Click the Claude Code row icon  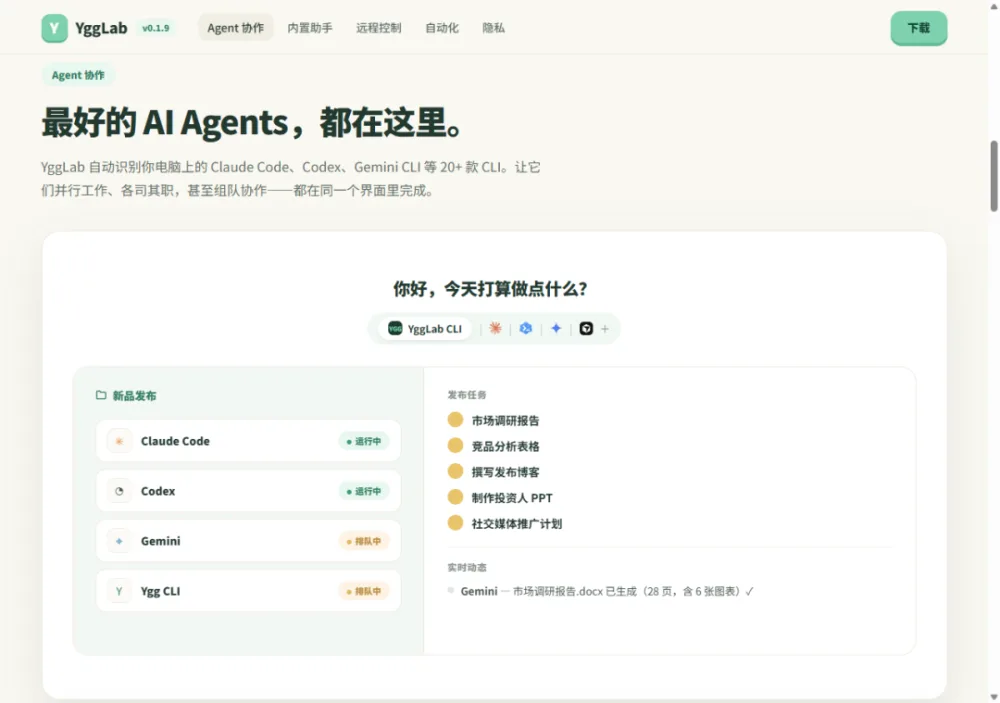[119, 441]
